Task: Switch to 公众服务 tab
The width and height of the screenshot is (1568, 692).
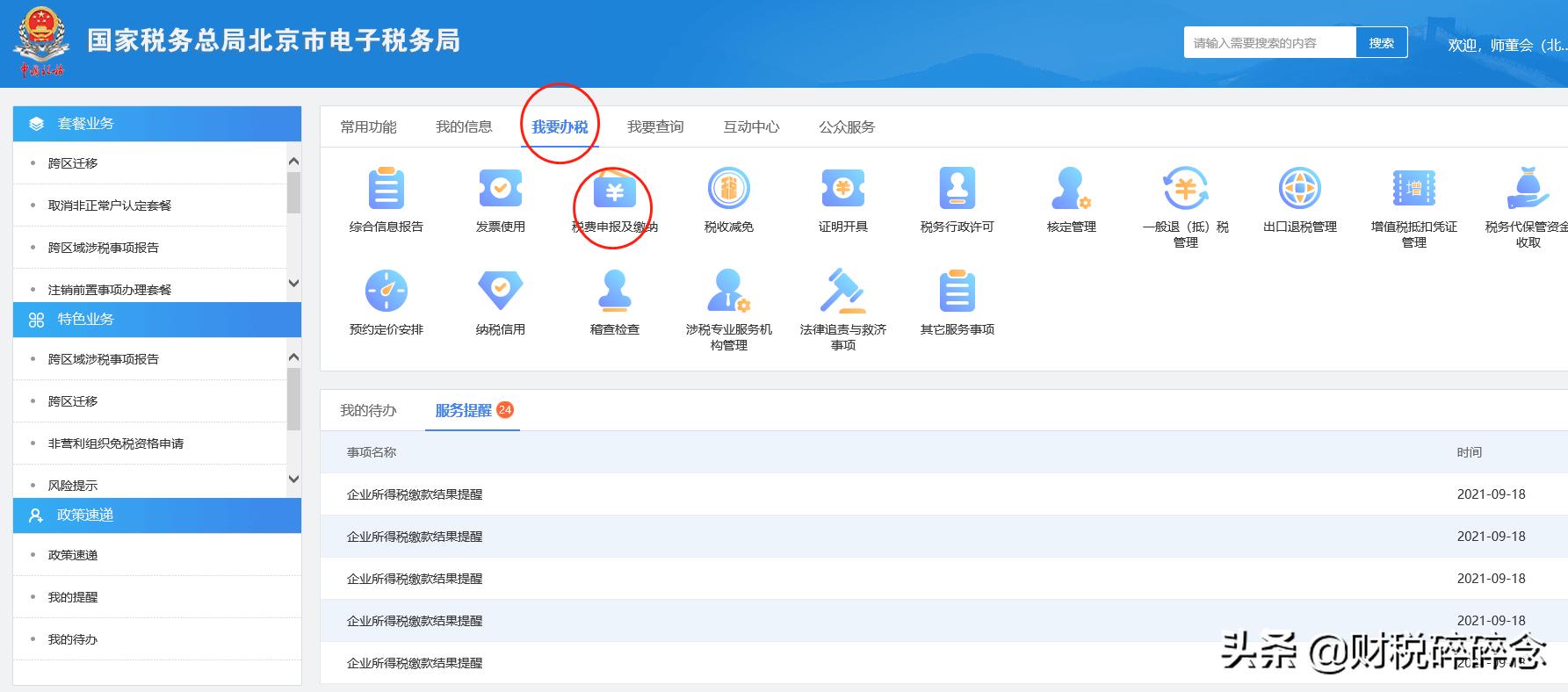Action: [847, 127]
